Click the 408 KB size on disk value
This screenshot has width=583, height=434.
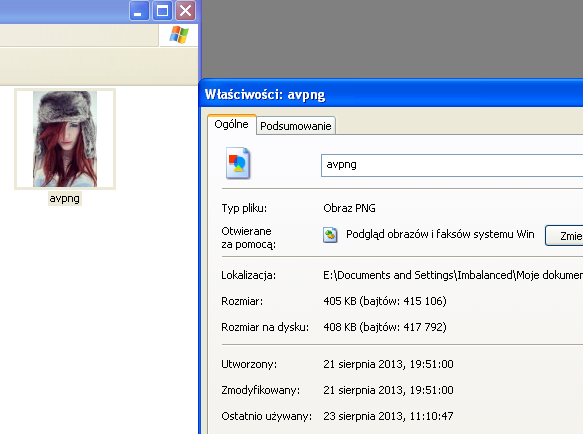[385, 327]
